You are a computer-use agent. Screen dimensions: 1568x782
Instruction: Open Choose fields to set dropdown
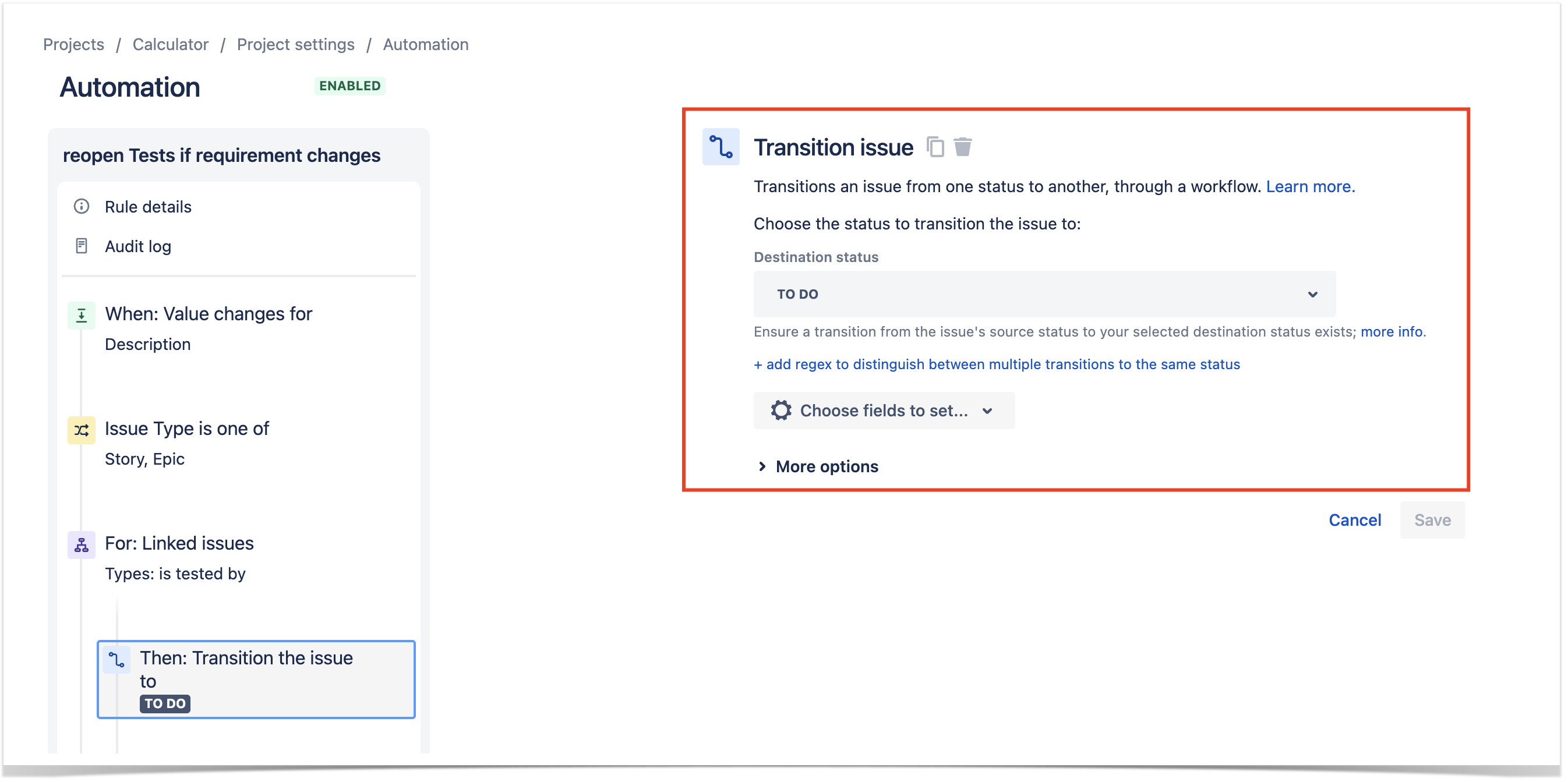tap(885, 412)
